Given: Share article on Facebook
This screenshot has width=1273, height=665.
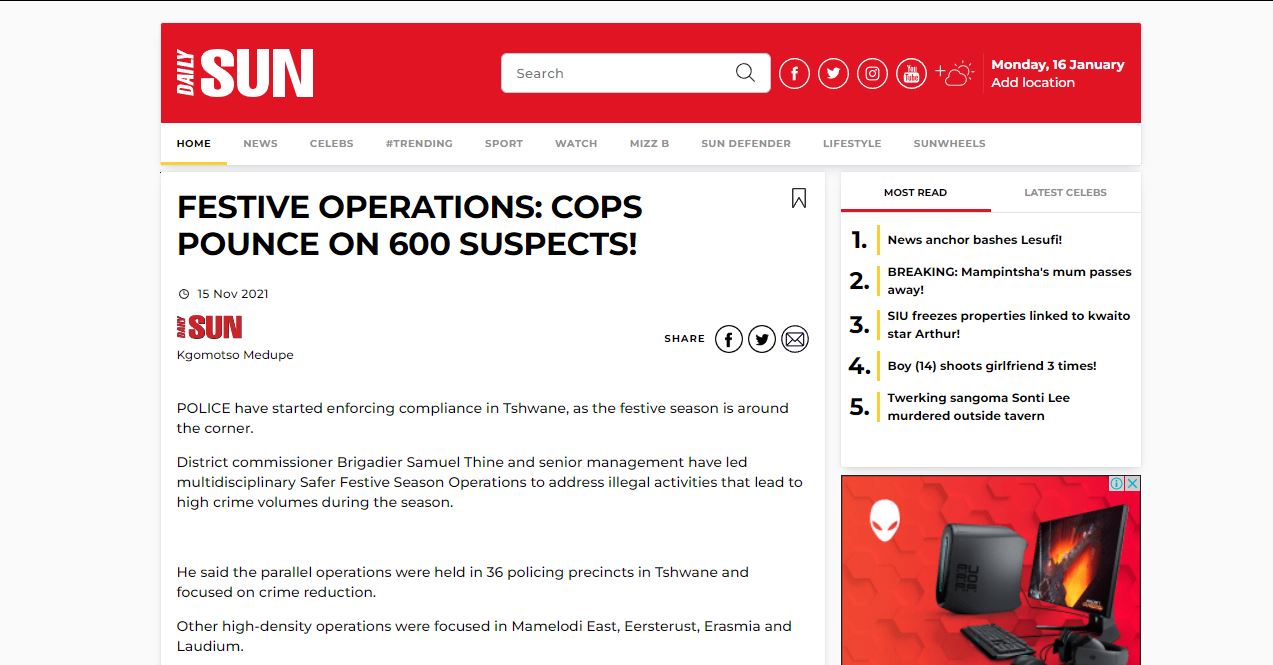Looking at the screenshot, I should [729, 339].
